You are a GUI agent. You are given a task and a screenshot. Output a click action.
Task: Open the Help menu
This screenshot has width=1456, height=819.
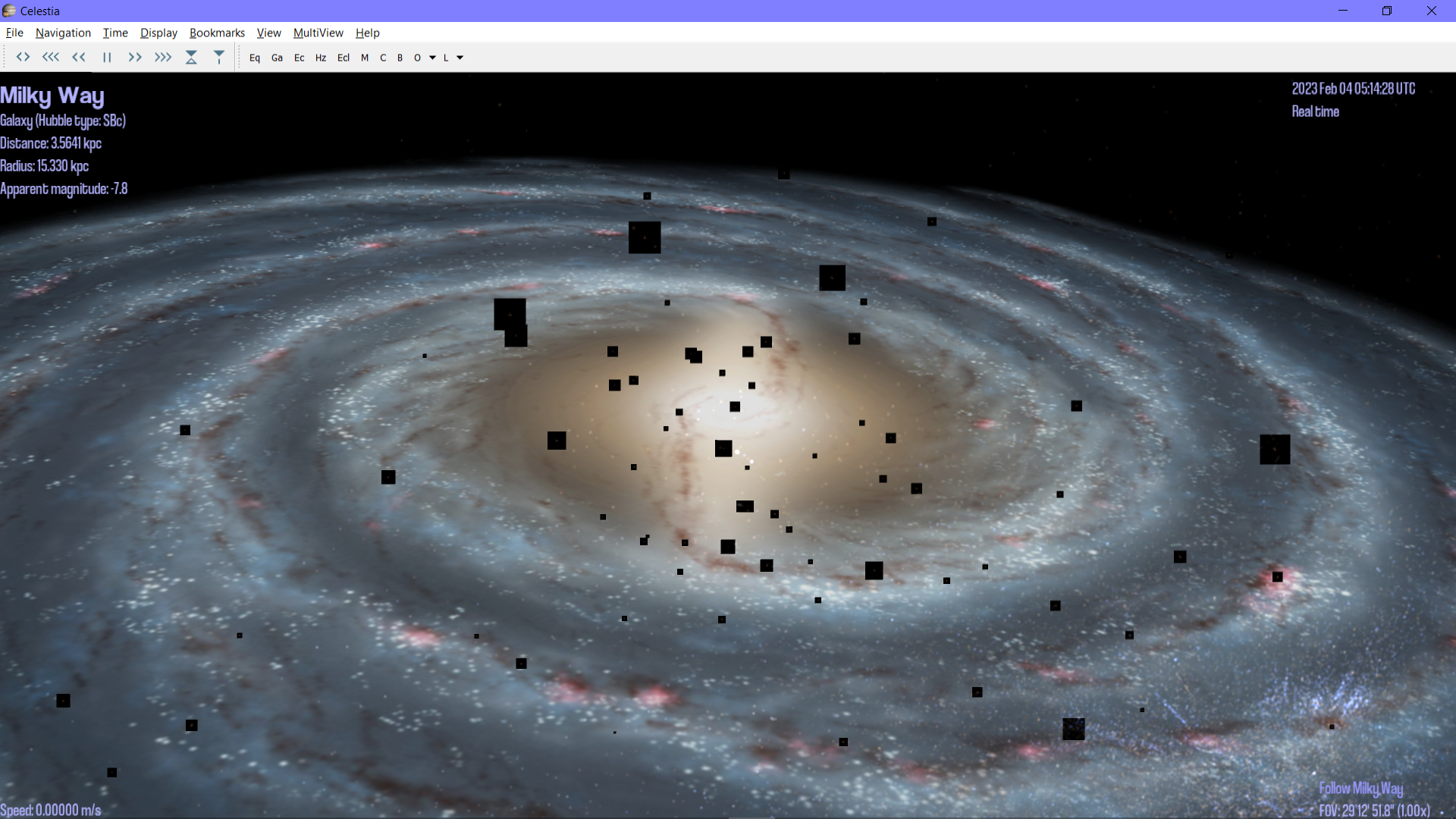click(x=367, y=33)
